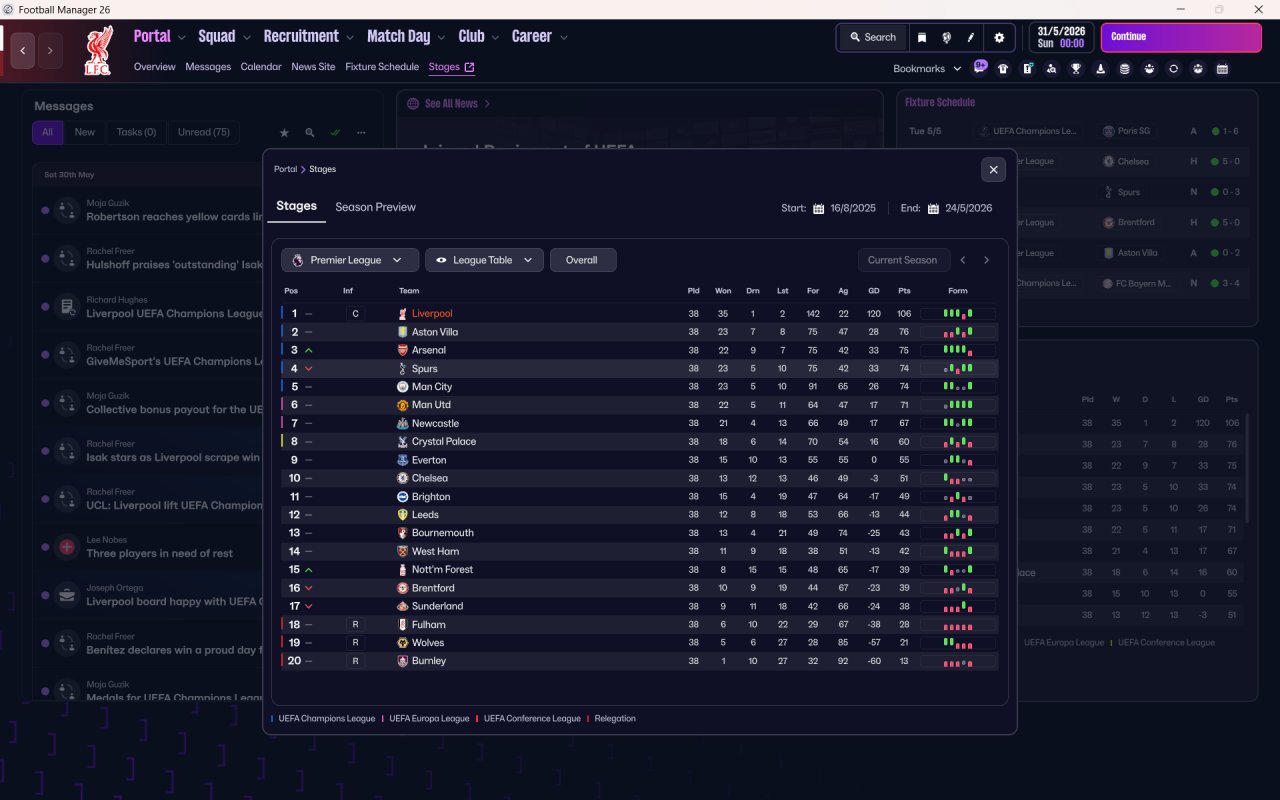Click the magnifier icon in Messages panel
Image resolution: width=1280 pixels, height=800 pixels.
tap(310, 132)
